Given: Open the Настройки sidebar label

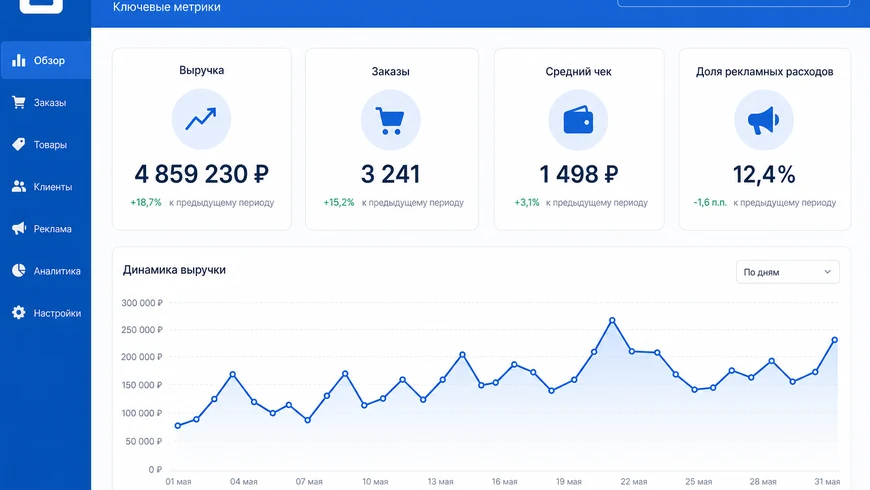Looking at the screenshot, I should pyautogui.click(x=57, y=313).
